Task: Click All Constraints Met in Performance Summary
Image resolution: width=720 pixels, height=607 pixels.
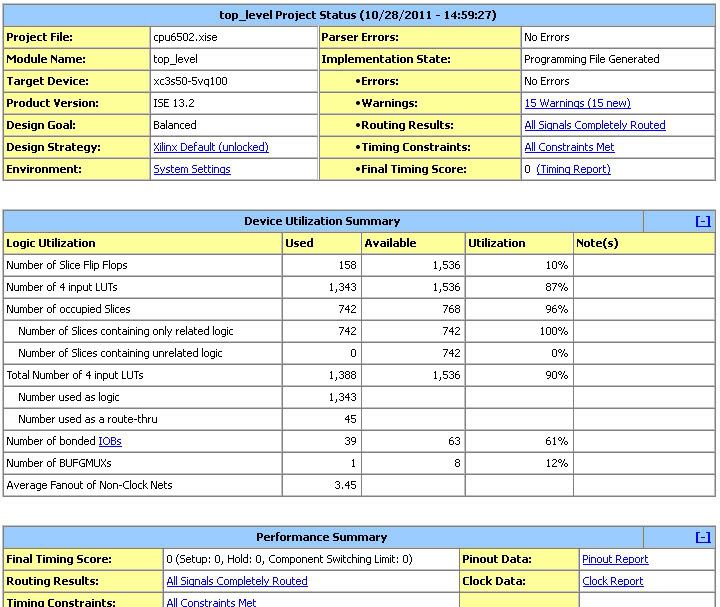Action: click(x=211, y=603)
